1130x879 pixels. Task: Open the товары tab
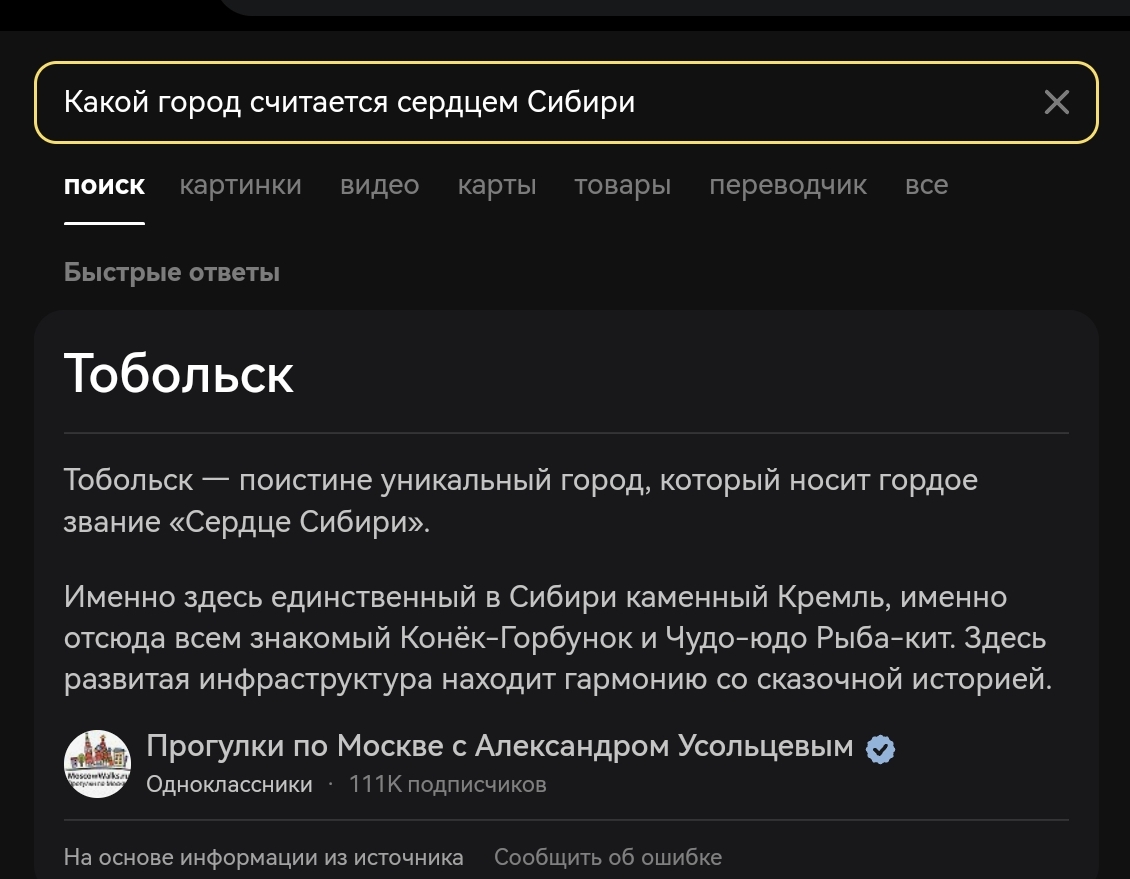623,185
